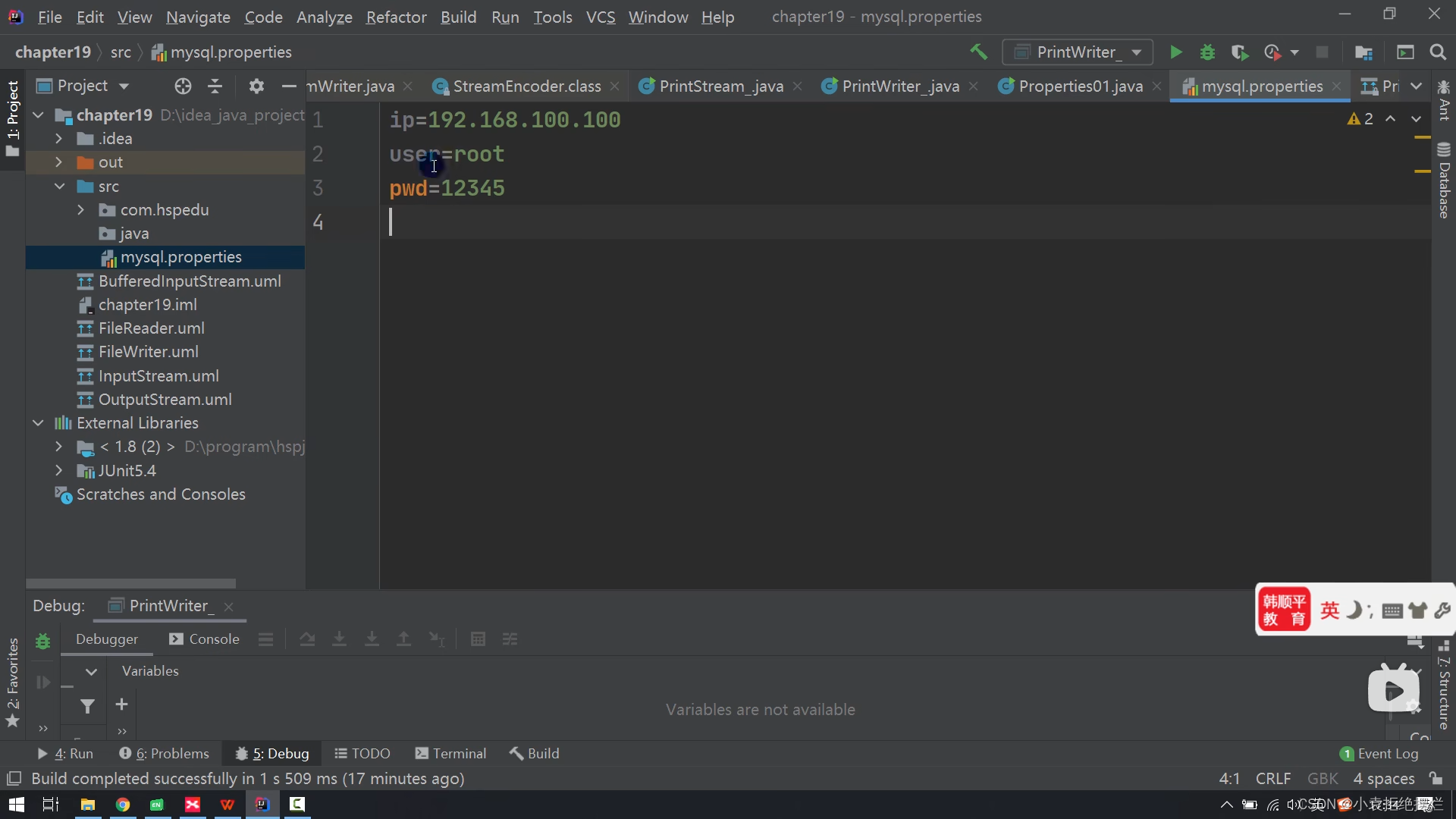This screenshot has width=1456, height=819.
Task: Click the Build project hammer icon
Action: coord(978,52)
